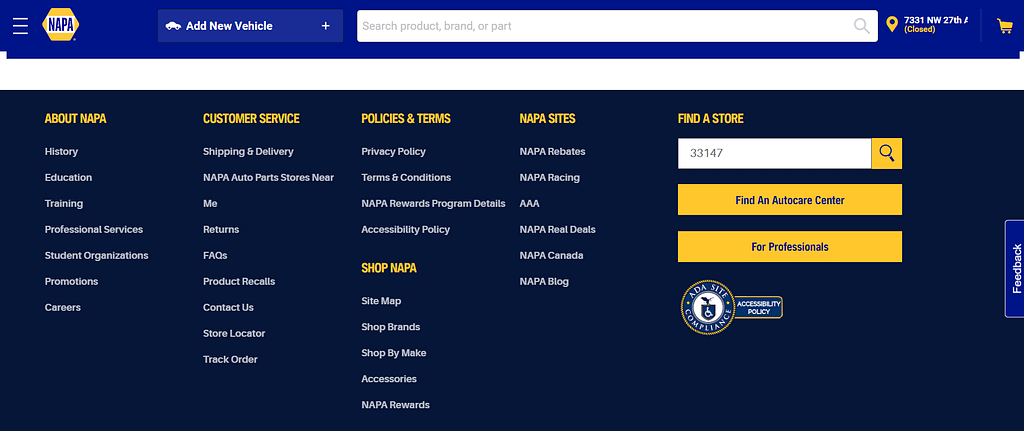Image resolution: width=1024 pixels, height=431 pixels.
Task: Open the History link
Action: [x=61, y=152]
